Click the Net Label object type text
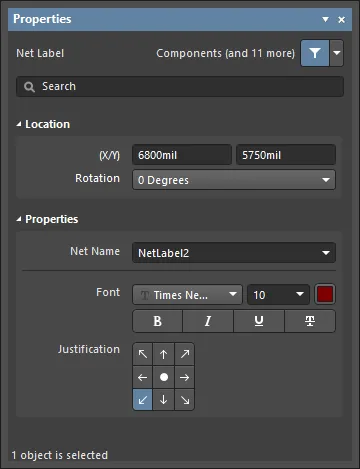This screenshot has height=469, width=360. [40, 53]
